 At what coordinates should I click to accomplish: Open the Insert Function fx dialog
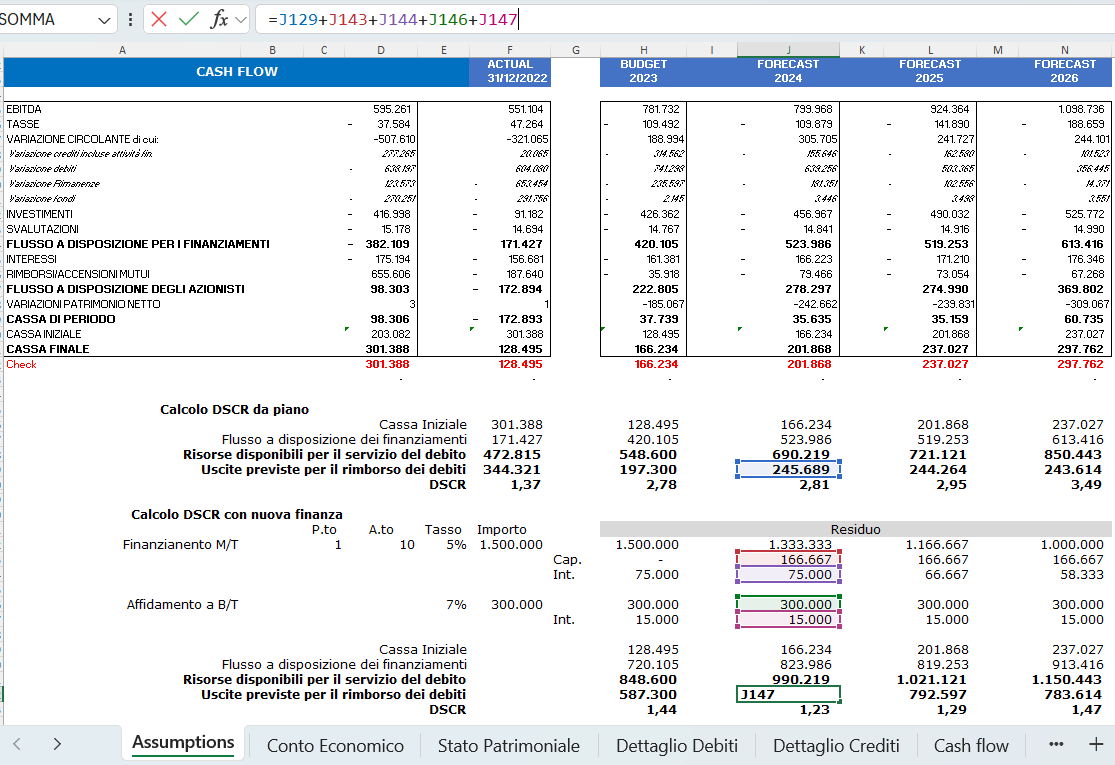[218, 19]
